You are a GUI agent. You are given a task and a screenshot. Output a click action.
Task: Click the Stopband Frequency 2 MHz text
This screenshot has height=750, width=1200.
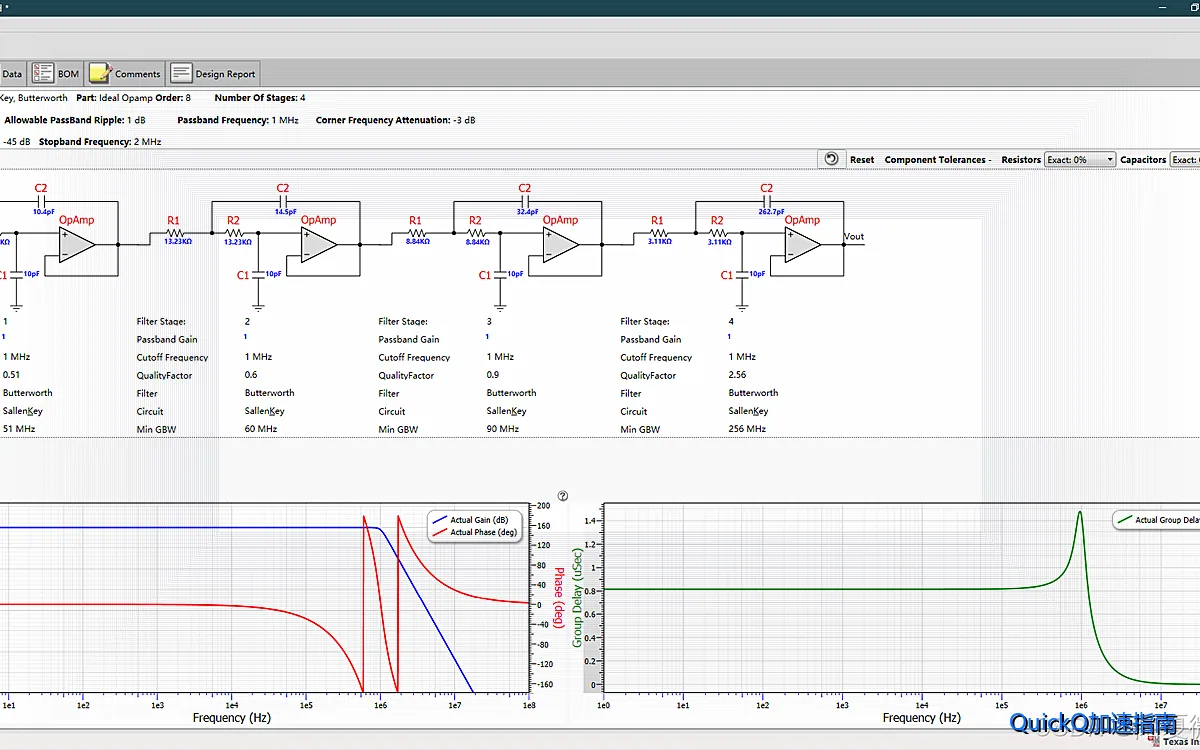pos(100,142)
